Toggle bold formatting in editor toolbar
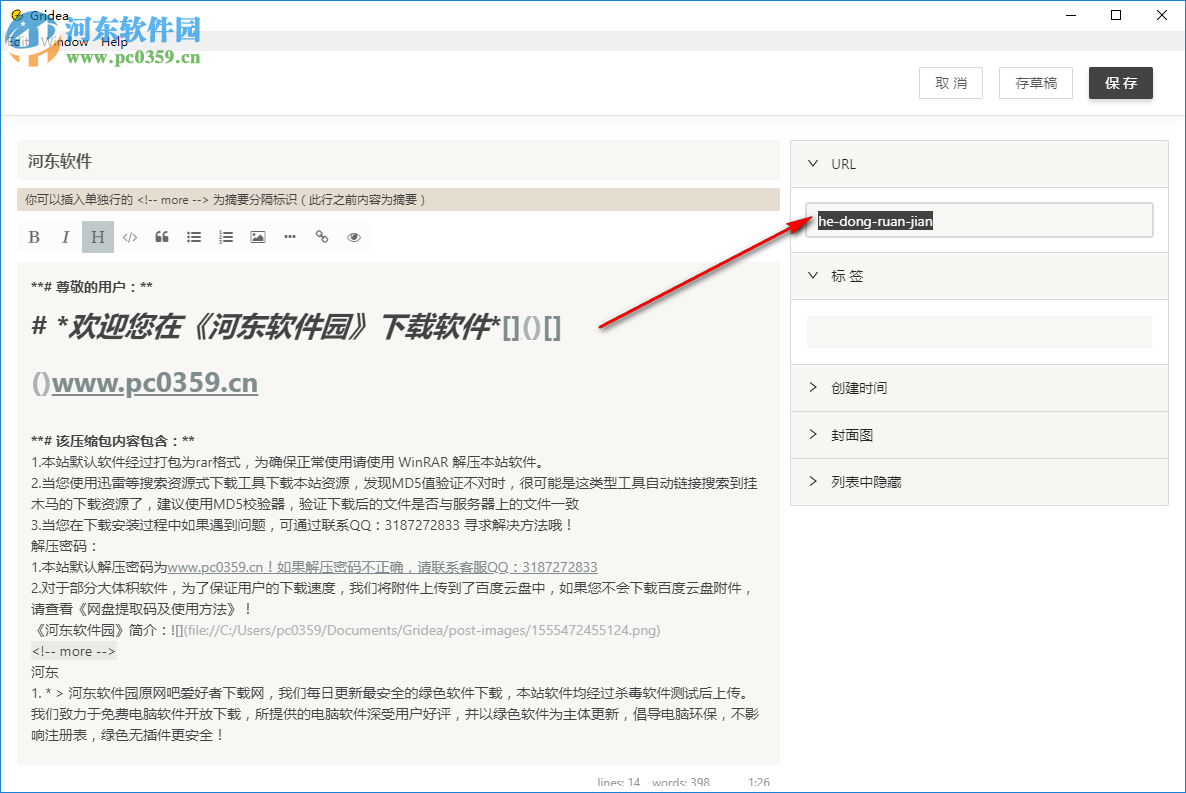 click(x=34, y=237)
